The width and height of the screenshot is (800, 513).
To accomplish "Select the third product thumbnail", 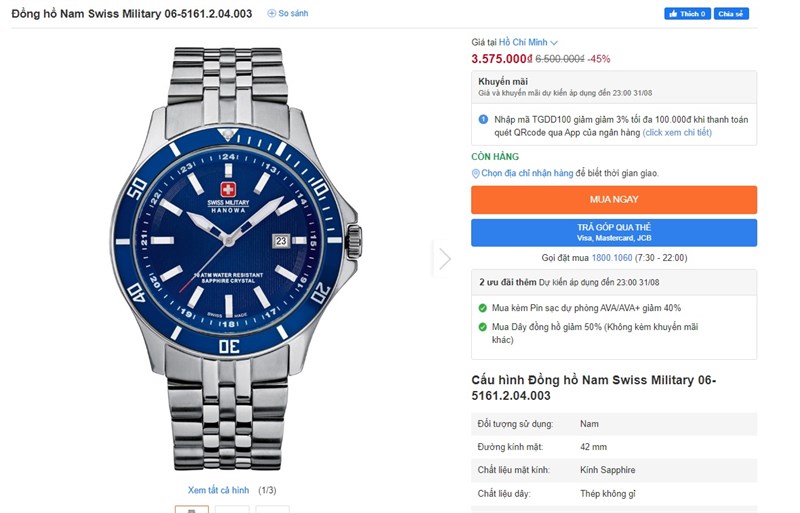I will 272,509.
